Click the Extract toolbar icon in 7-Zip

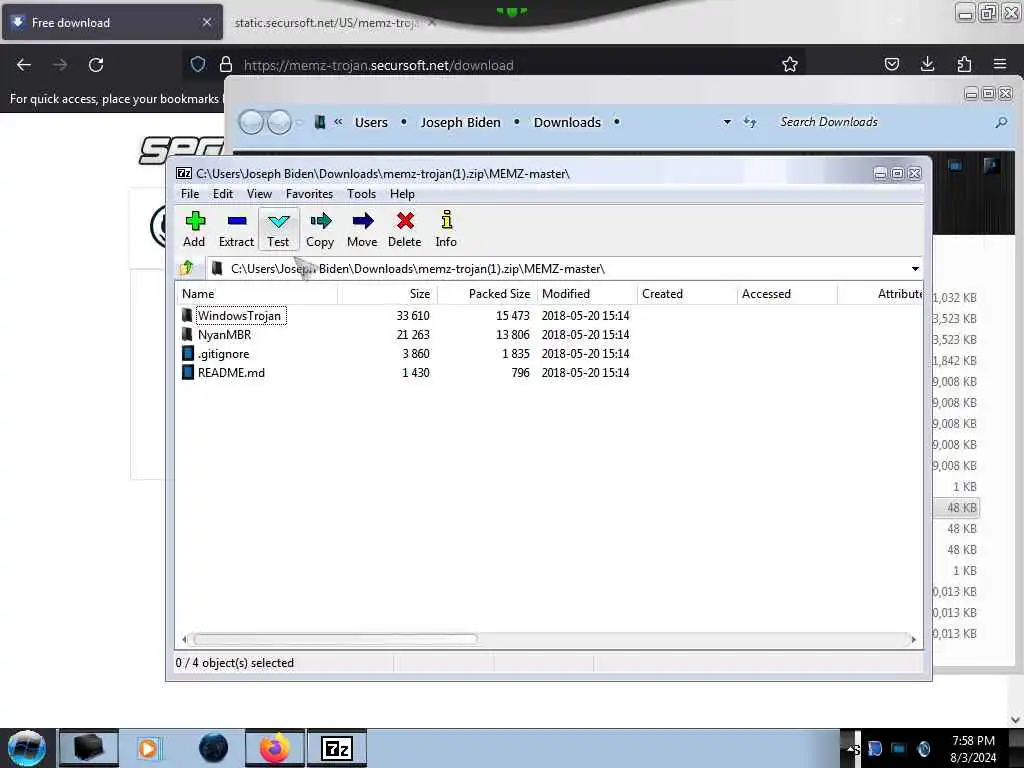[x=236, y=229]
